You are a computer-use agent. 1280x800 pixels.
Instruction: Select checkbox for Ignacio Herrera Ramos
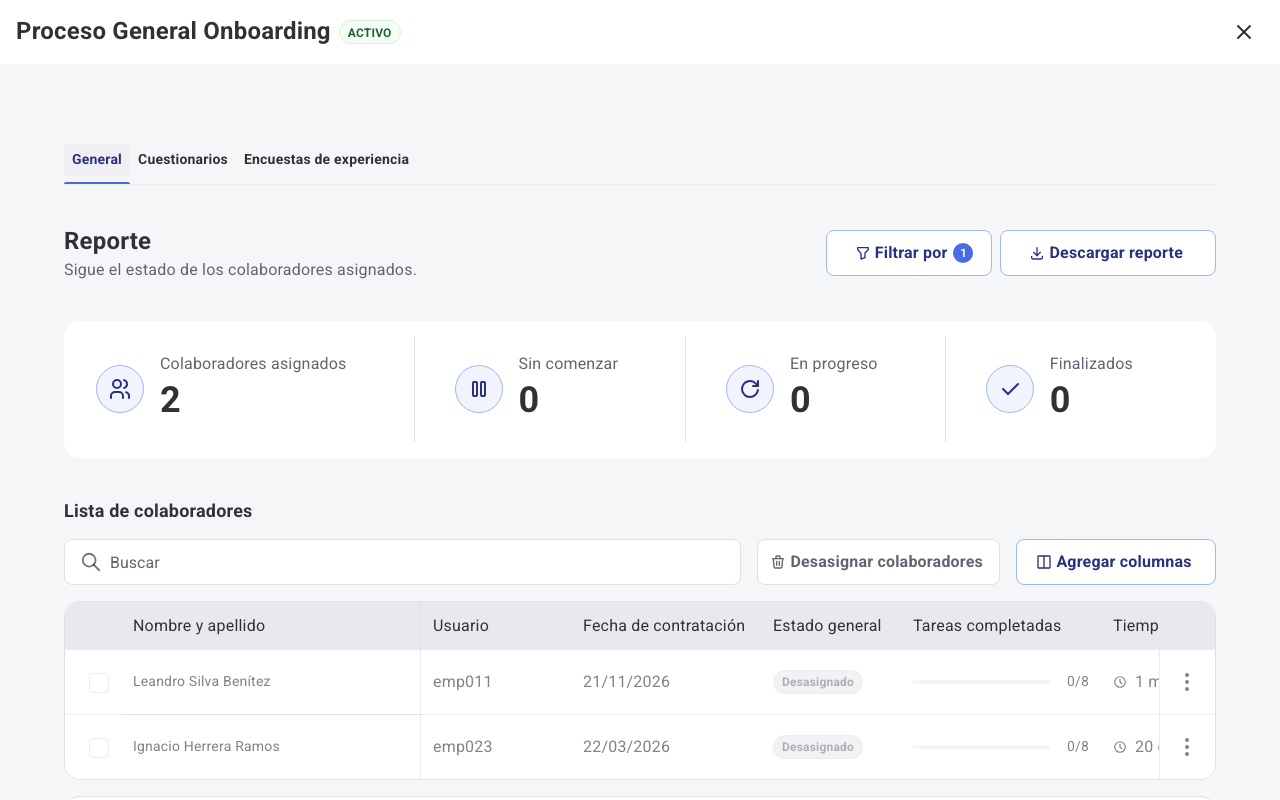point(99,748)
